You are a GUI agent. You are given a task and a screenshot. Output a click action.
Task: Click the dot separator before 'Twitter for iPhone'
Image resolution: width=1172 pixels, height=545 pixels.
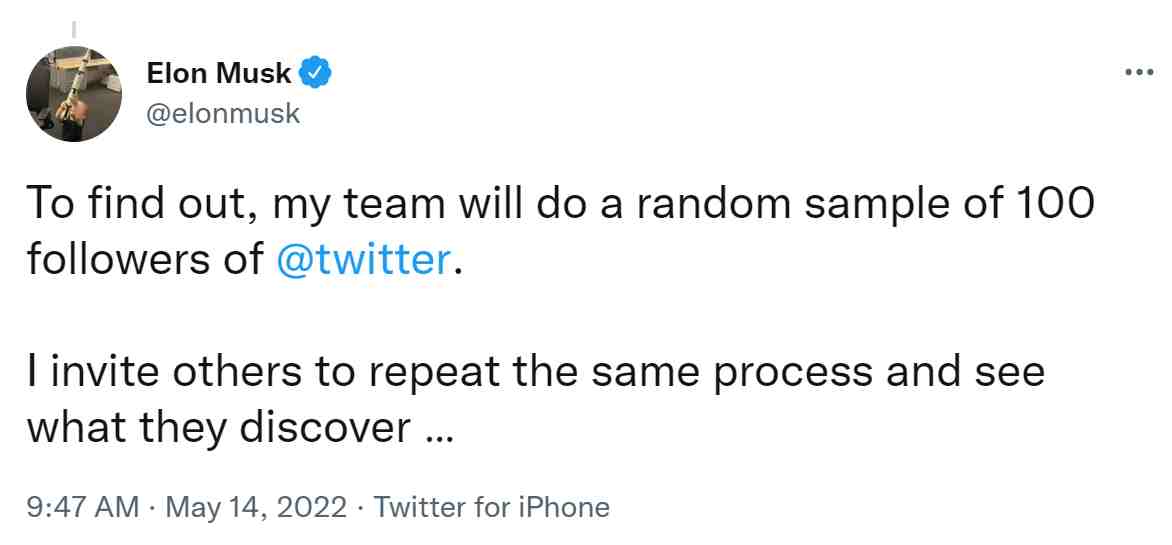pos(360,508)
